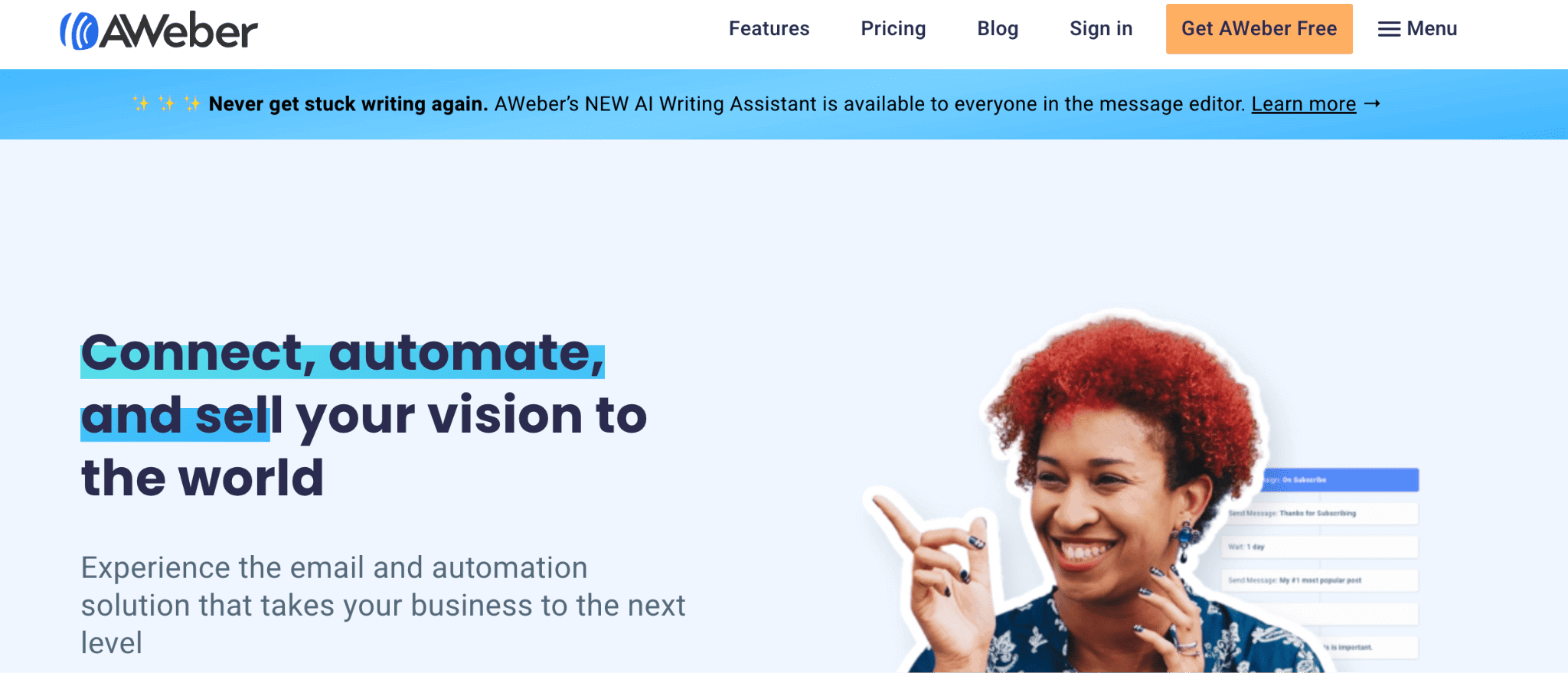Click the My #1 most popular post card

[x=1321, y=580]
